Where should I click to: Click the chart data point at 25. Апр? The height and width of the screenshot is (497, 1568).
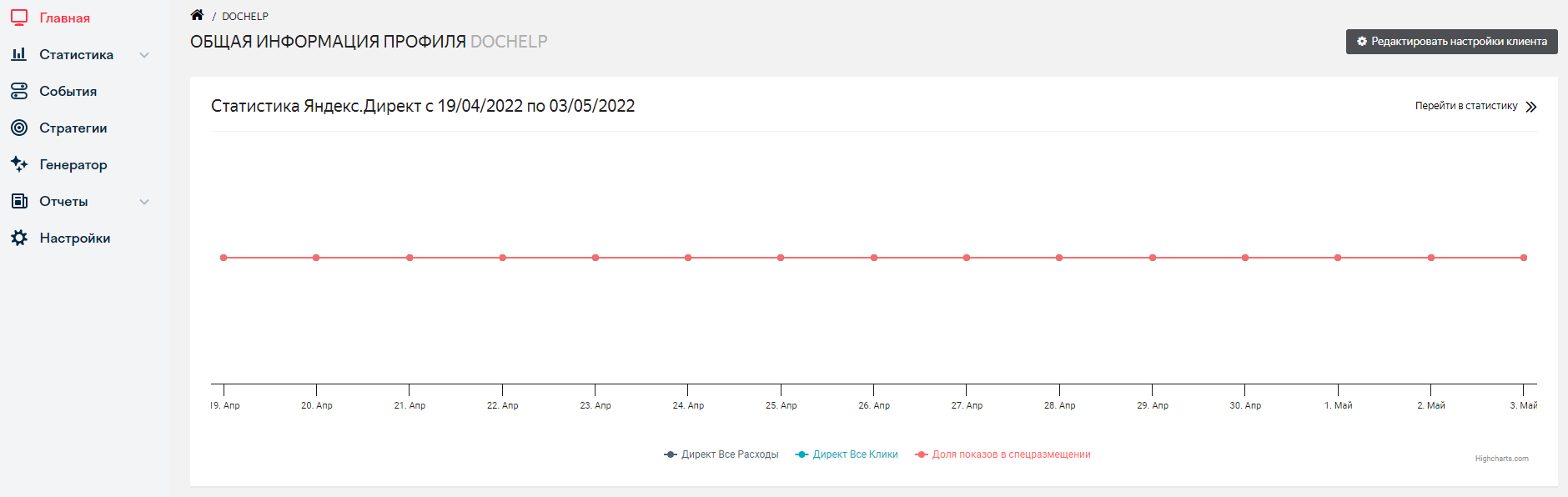[781, 258]
